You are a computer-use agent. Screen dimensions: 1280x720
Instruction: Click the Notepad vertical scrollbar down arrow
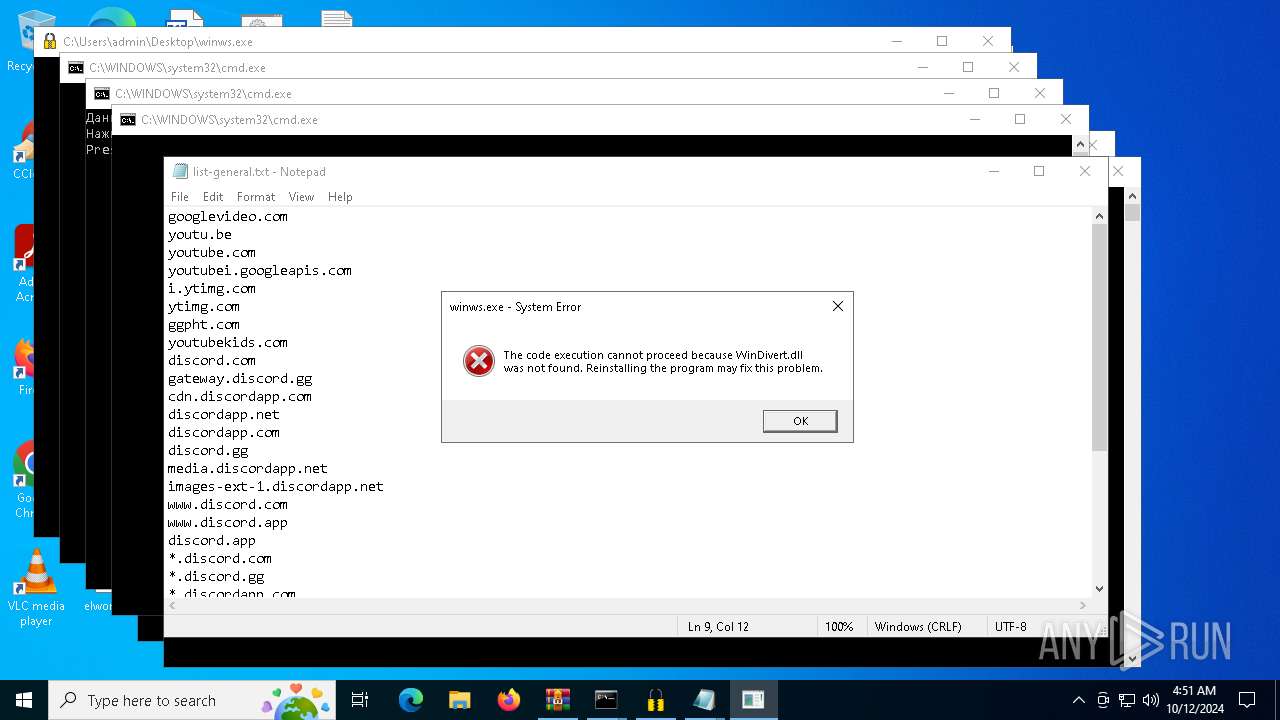[x=1099, y=589]
